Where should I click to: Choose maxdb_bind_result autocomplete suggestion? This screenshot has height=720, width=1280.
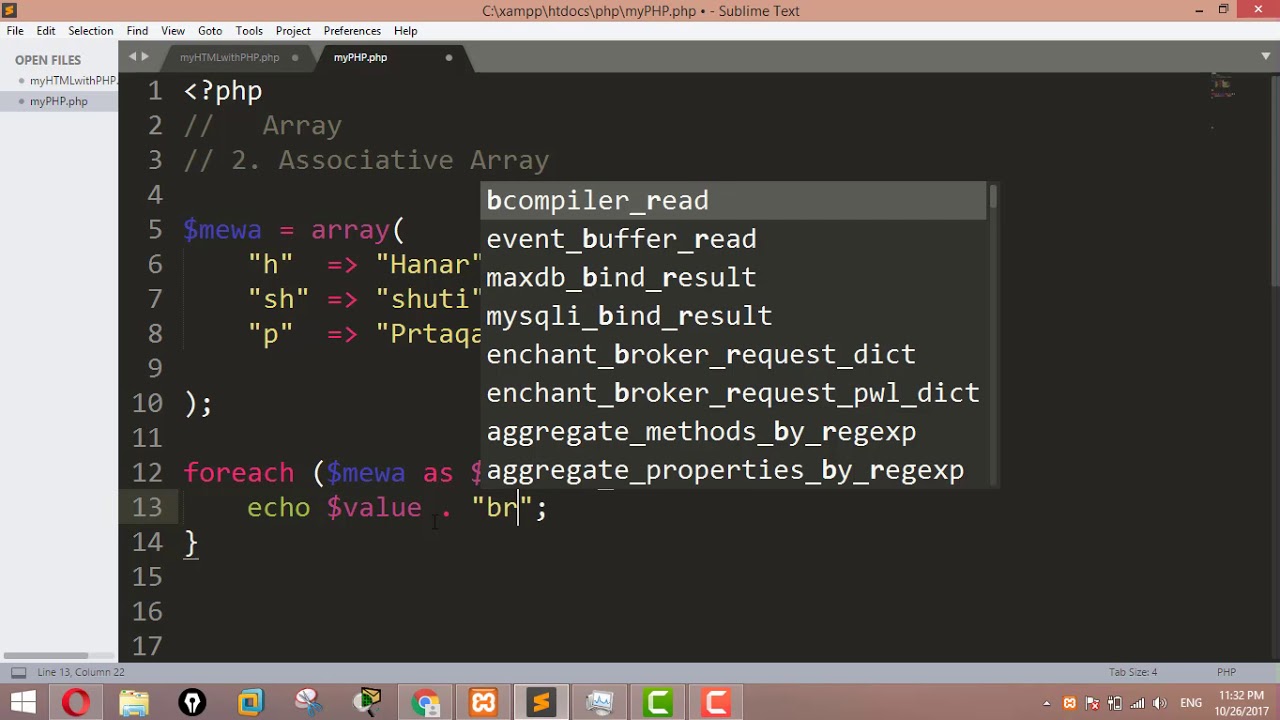click(735, 277)
